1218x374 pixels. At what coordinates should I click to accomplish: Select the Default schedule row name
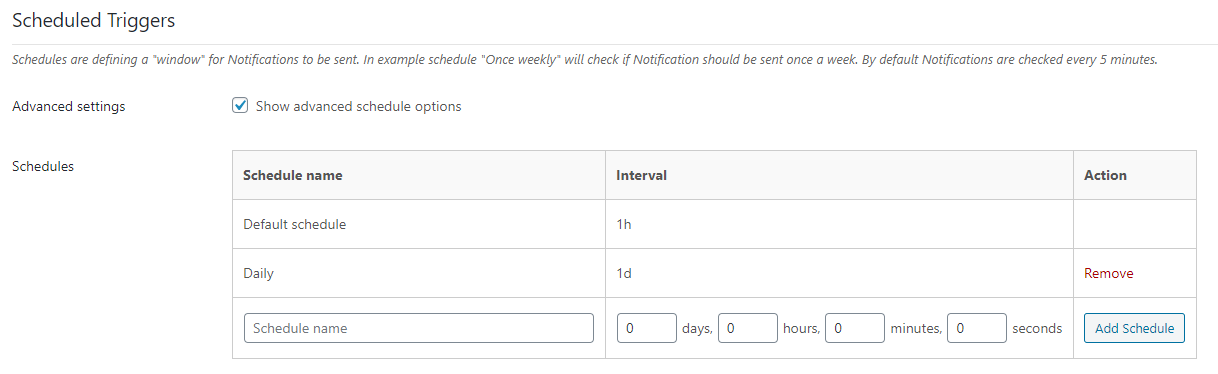coord(295,224)
